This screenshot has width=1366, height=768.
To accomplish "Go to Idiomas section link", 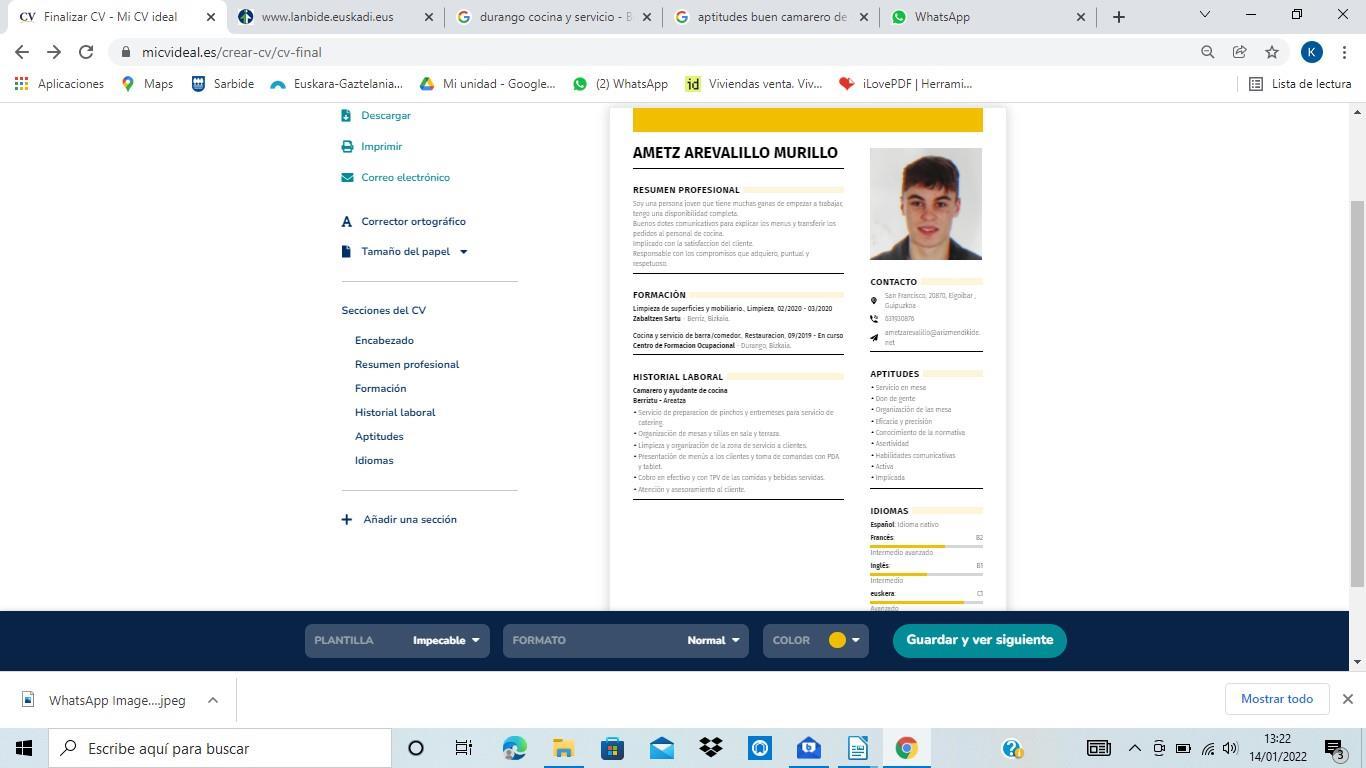I will tap(374, 461).
